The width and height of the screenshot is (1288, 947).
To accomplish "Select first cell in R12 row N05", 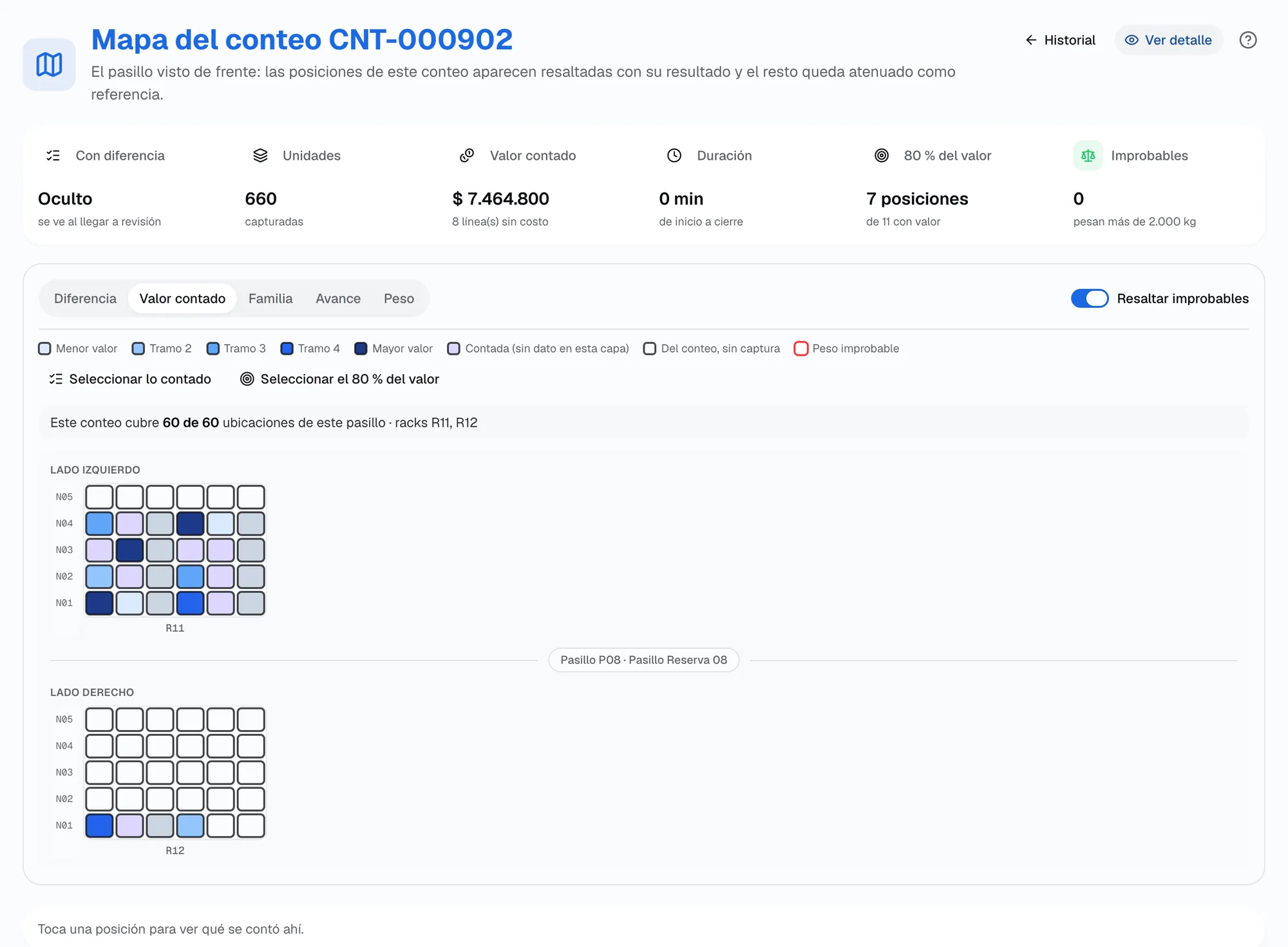I will point(99,720).
